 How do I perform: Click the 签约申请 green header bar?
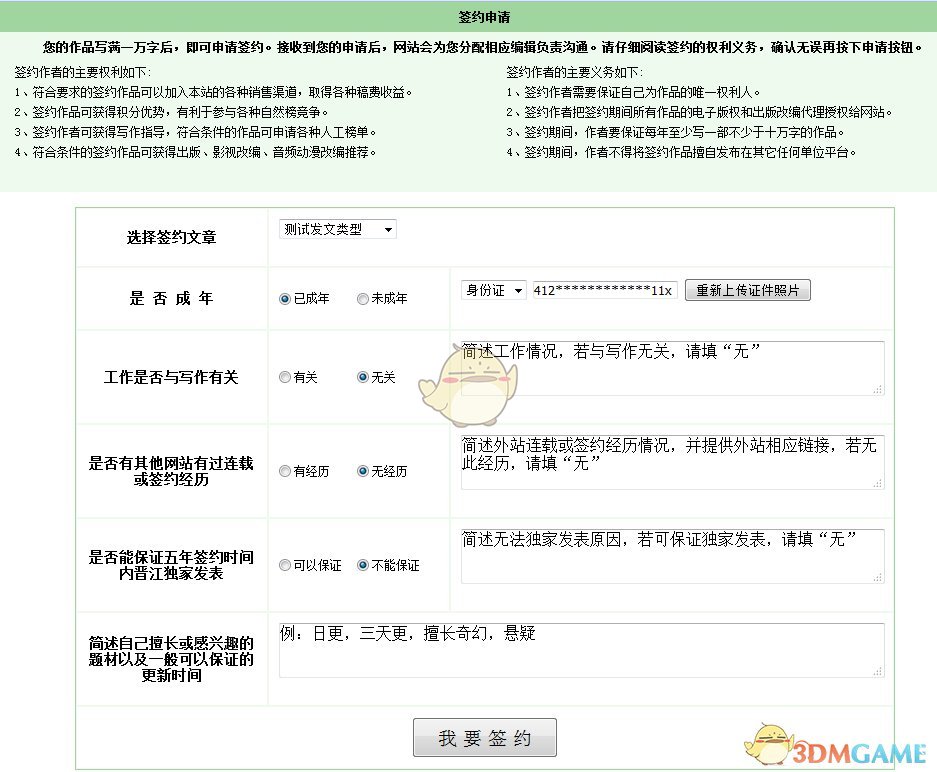[468, 17]
